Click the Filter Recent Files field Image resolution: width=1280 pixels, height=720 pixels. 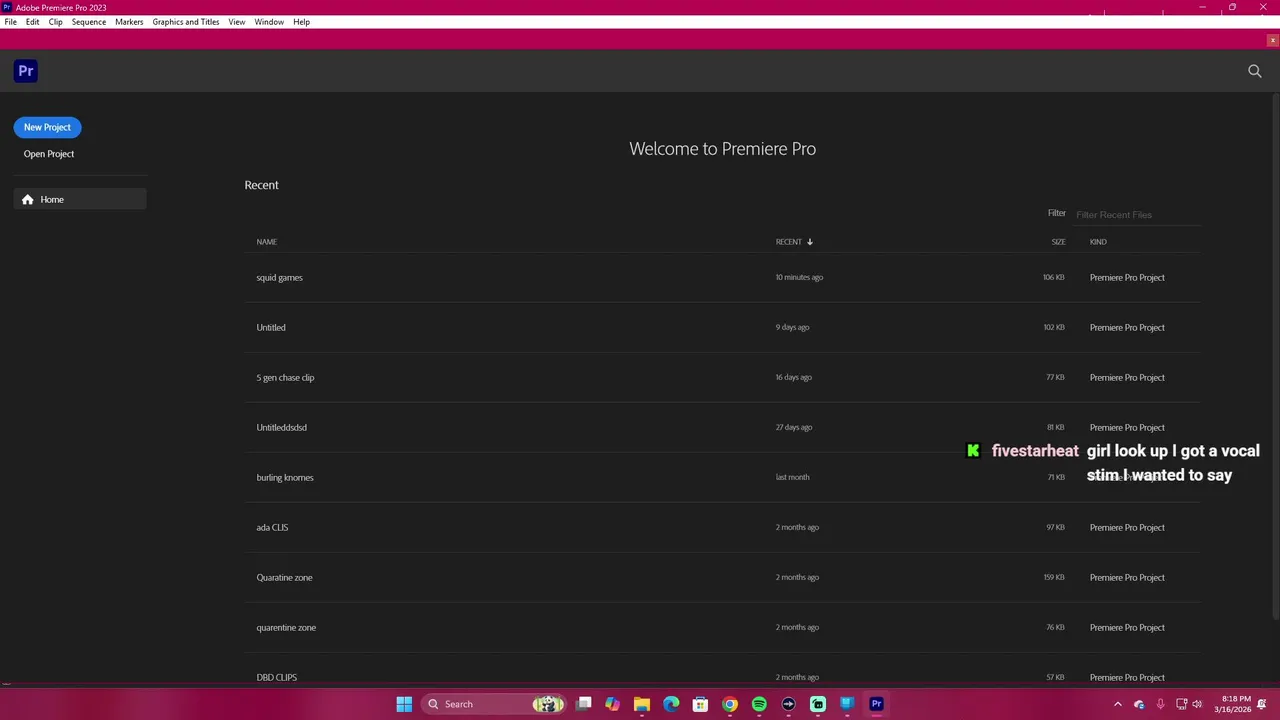(x=1136, y=215)
